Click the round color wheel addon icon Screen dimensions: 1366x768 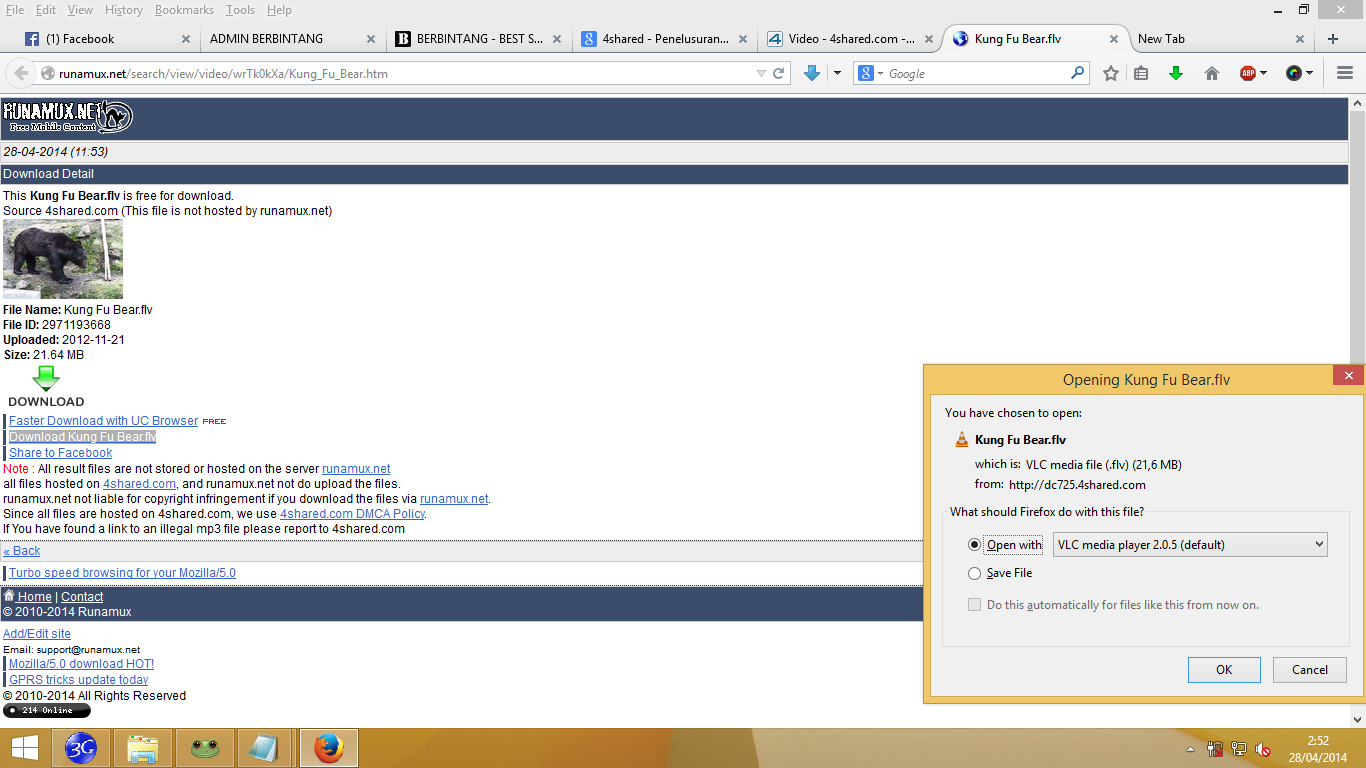tap(1294, 73)
